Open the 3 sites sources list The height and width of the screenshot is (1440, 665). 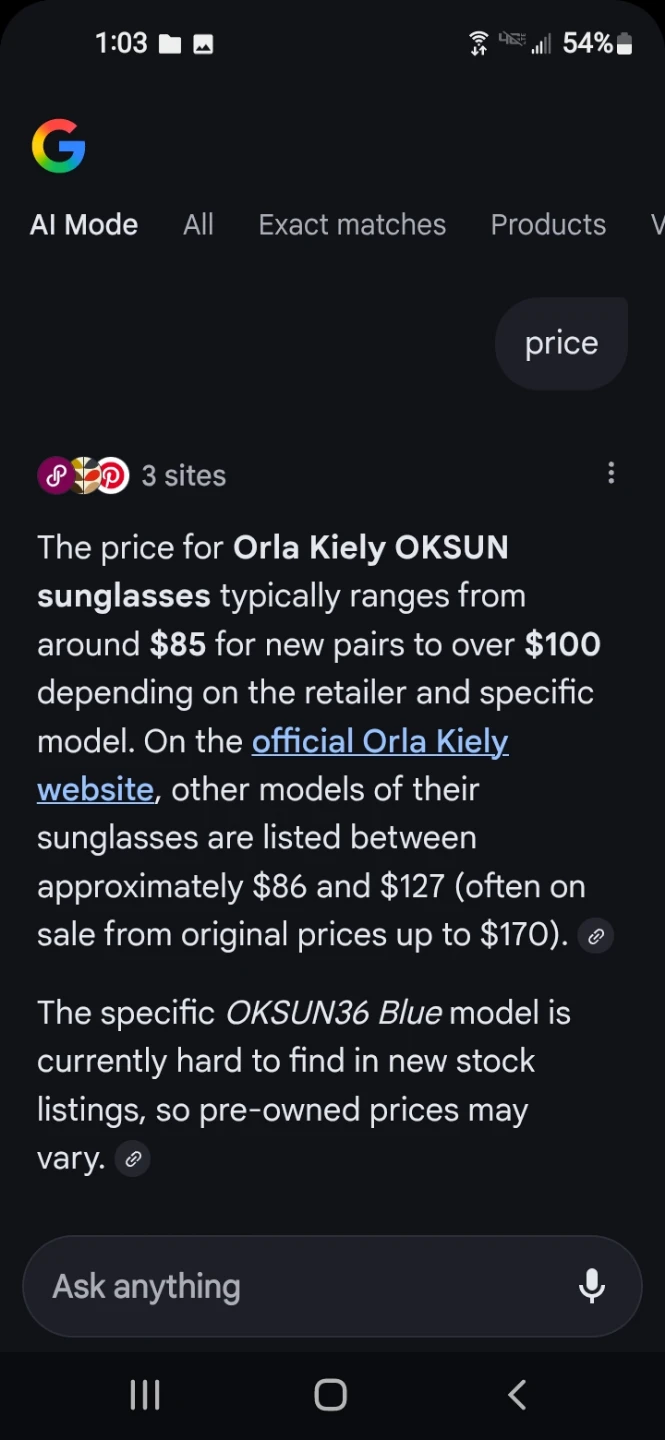pyautogui.click(x=184, y=475)
